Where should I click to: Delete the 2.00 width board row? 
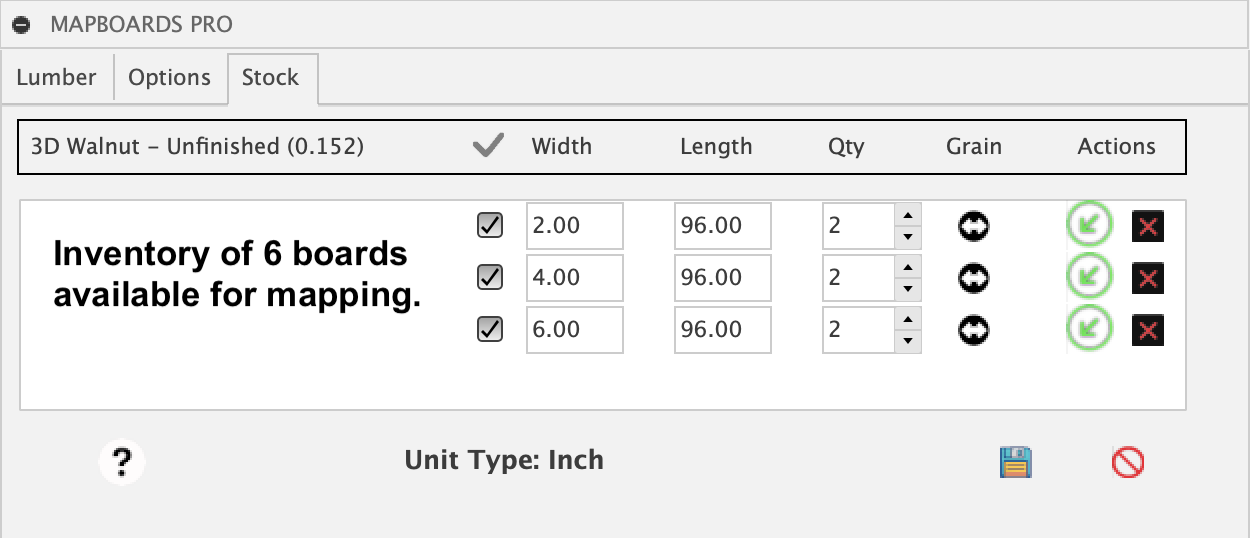coord(1148,227)
